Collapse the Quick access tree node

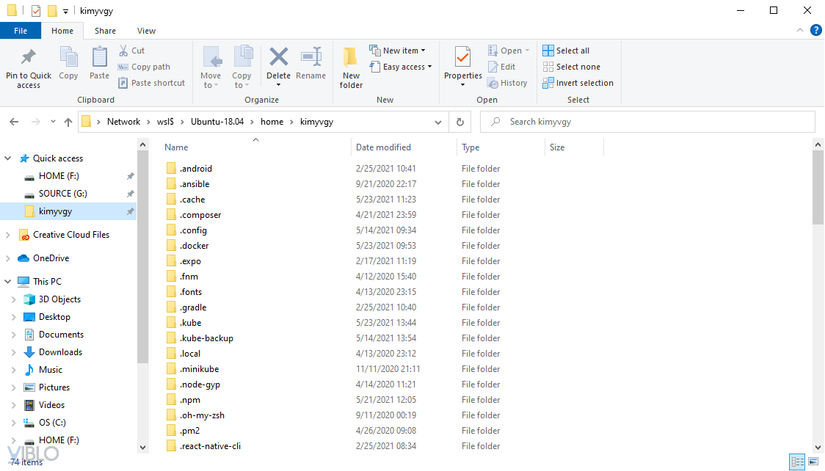[8, 158]
